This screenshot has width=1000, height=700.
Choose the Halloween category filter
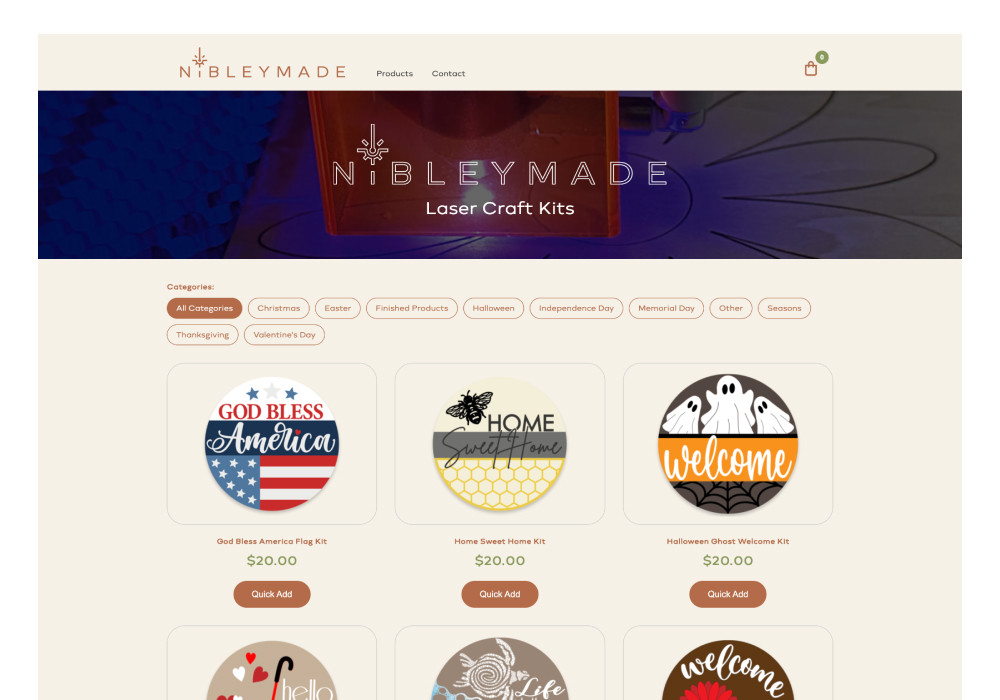(494, 308)
